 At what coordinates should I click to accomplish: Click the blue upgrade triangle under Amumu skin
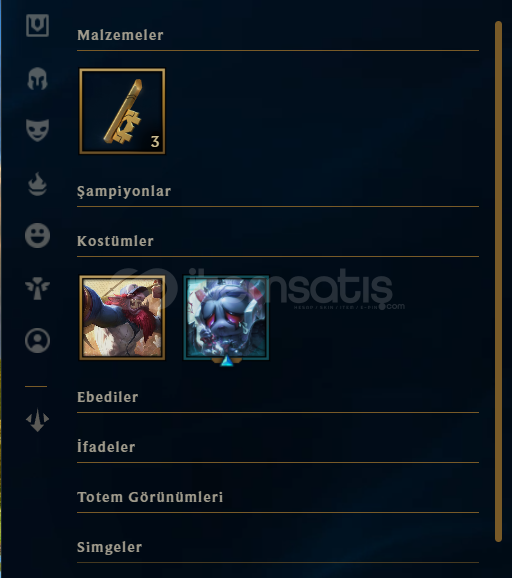(x=226, y=361)
